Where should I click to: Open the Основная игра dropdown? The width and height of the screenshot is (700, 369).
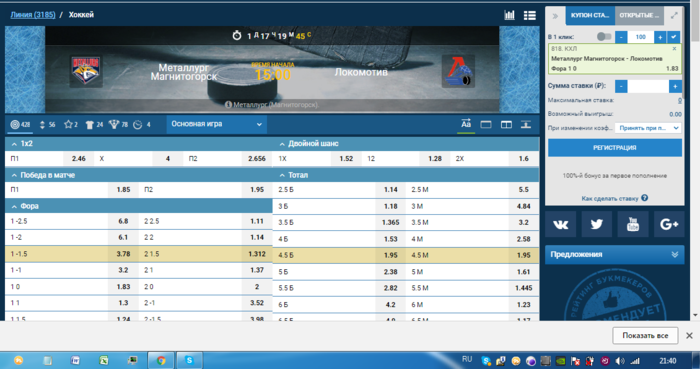pyautogui.click(x=217, y=124)
